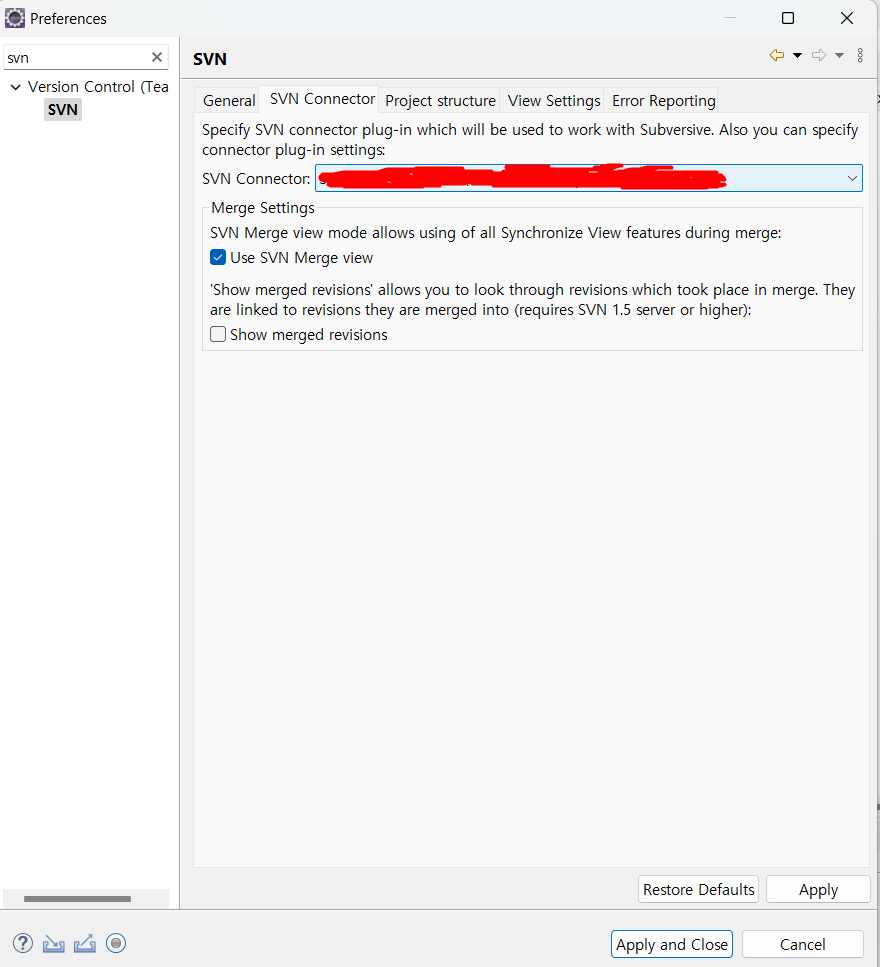
Task: Click the tree pane horizontal scrollbar
Action: [x=77, y=899]
